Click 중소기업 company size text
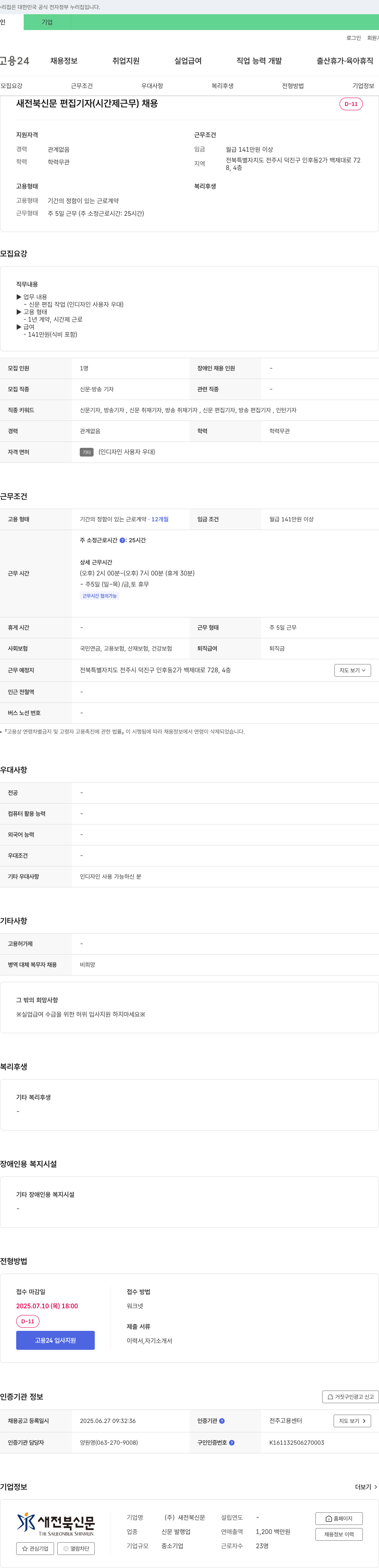The image size is (379, 1568). click(x=172, y=1546)
